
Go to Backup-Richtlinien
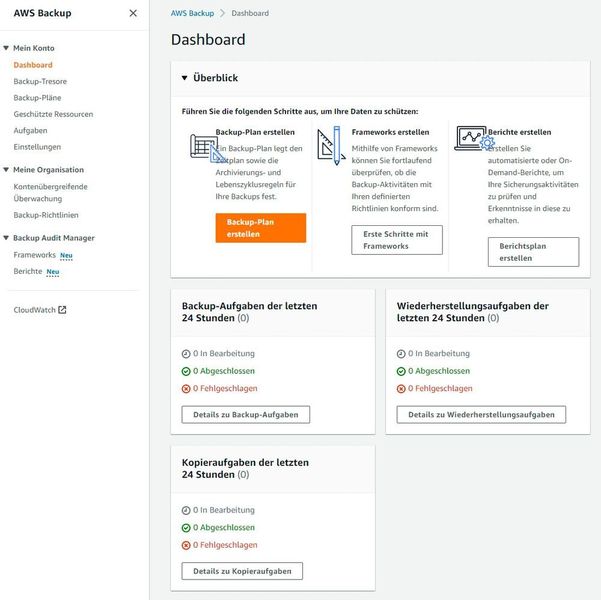click(46, 215)
